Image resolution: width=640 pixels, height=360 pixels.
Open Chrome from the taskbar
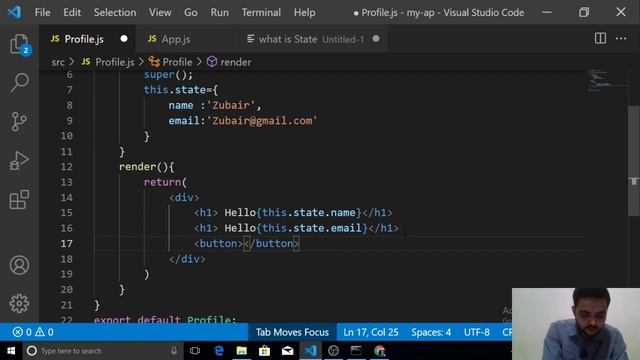pos(379,351)
